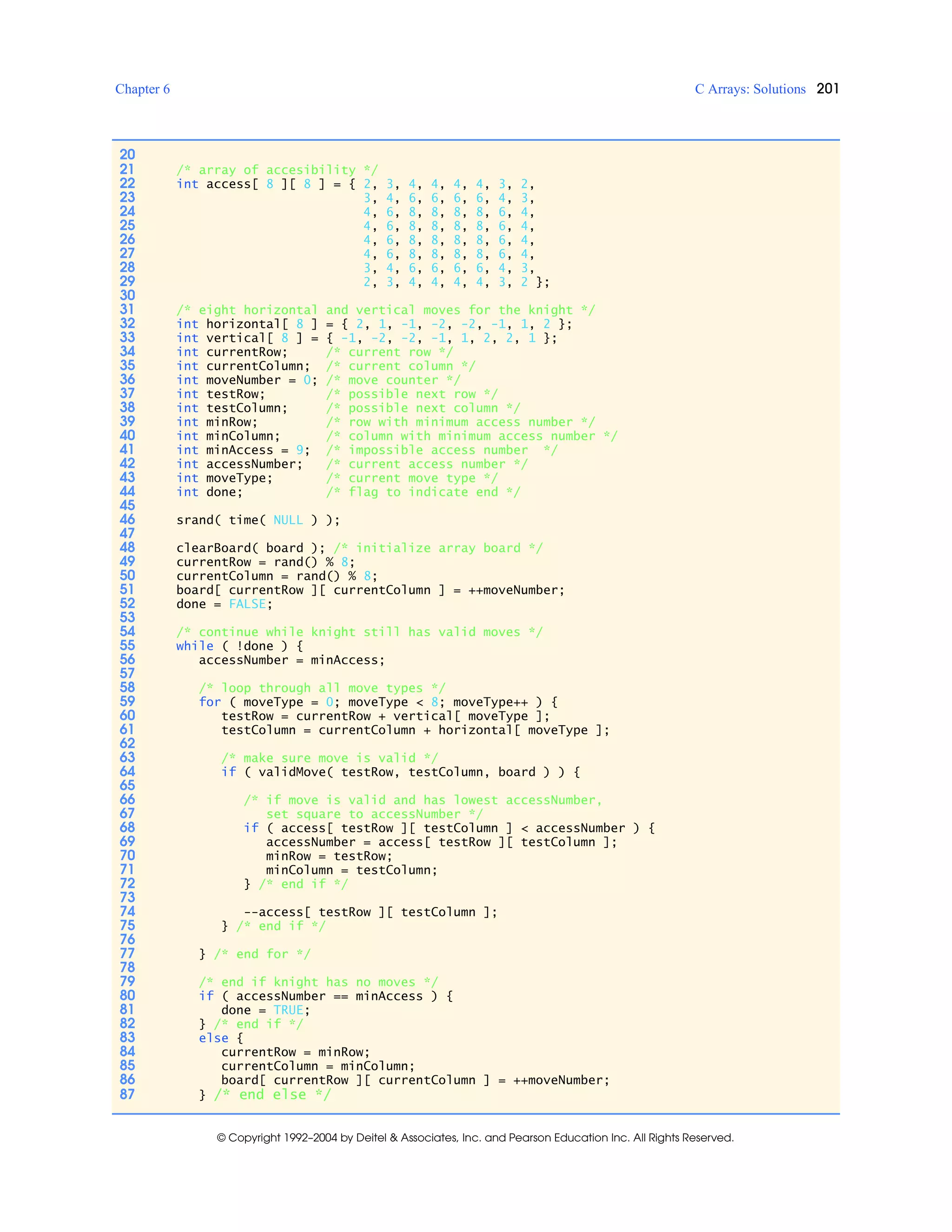Screen dimensions: 952x1232
Task: Click the 'Chapter 6' header text
Action: 142,89
